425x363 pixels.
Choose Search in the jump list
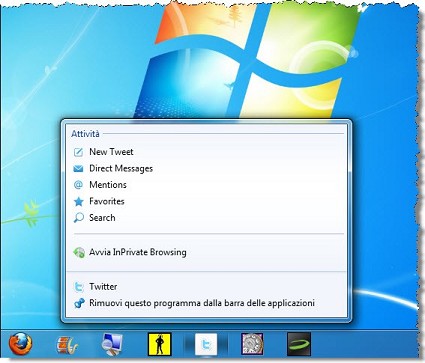tap(206, 218)
